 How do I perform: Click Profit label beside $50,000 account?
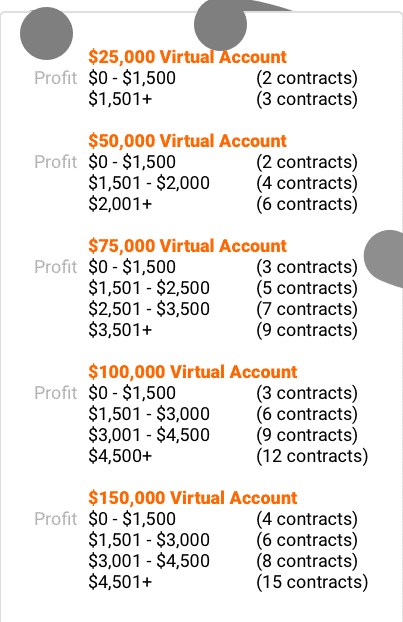tap(56, 162)
